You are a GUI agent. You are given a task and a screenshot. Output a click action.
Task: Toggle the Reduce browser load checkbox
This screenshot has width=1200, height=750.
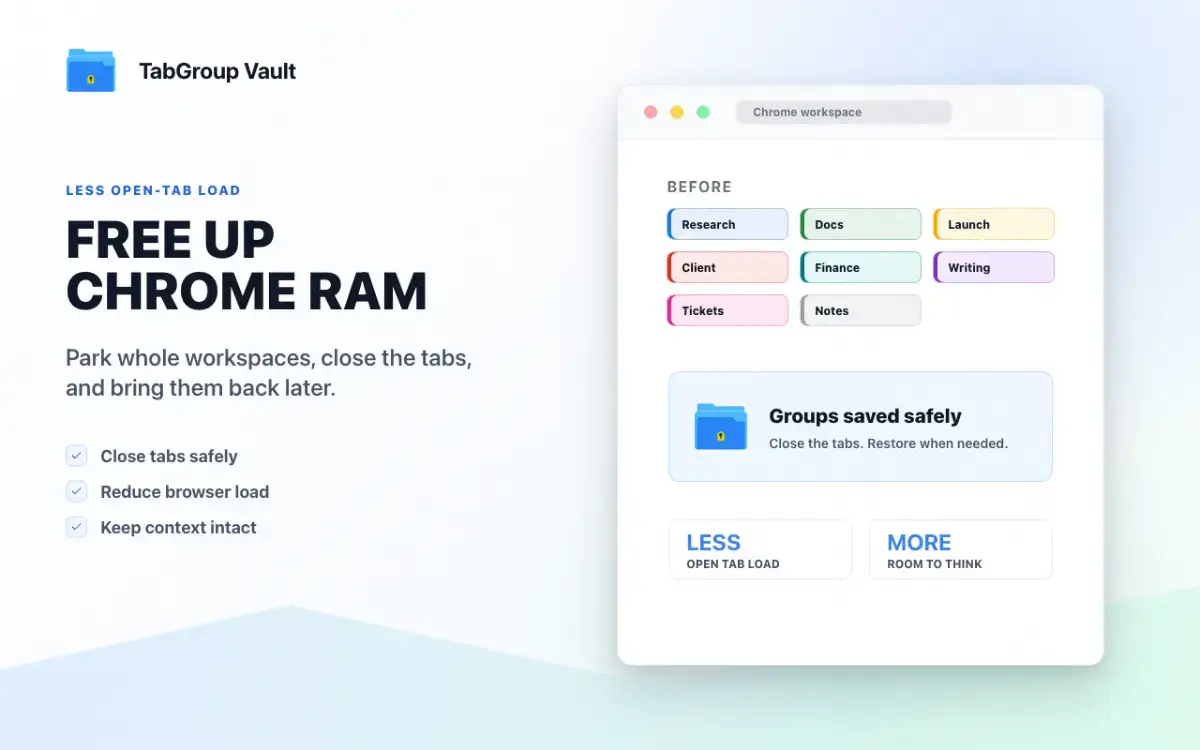(x=77, y=491)
